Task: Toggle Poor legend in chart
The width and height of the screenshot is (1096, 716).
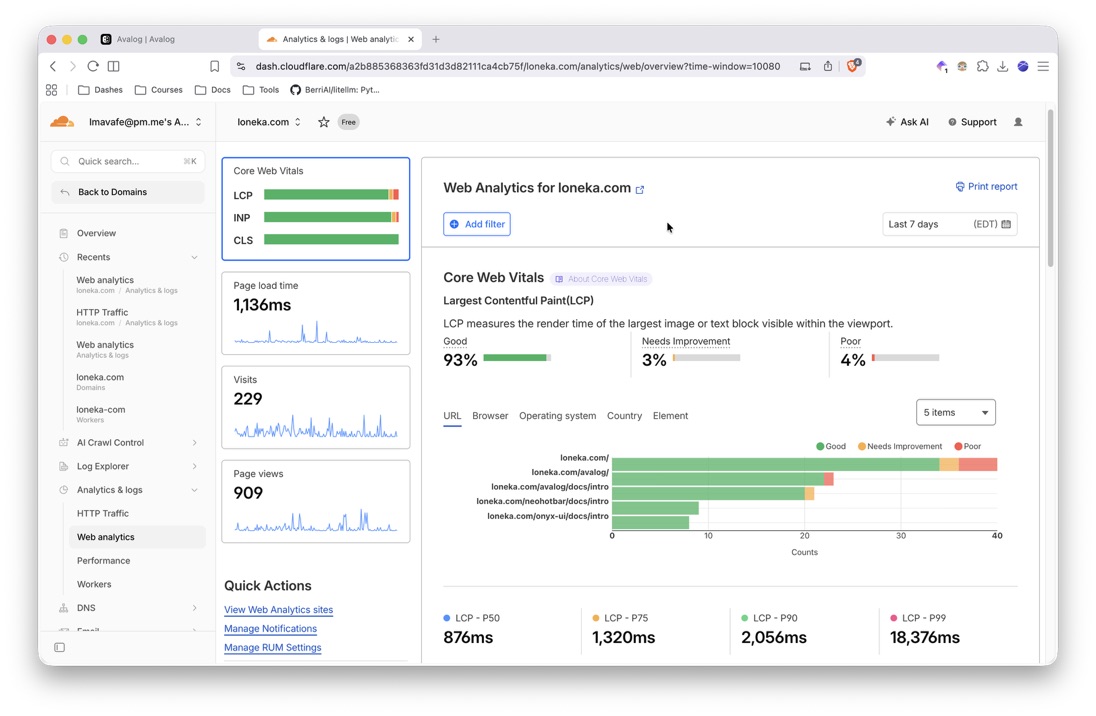Action: [x=967, y=446]
